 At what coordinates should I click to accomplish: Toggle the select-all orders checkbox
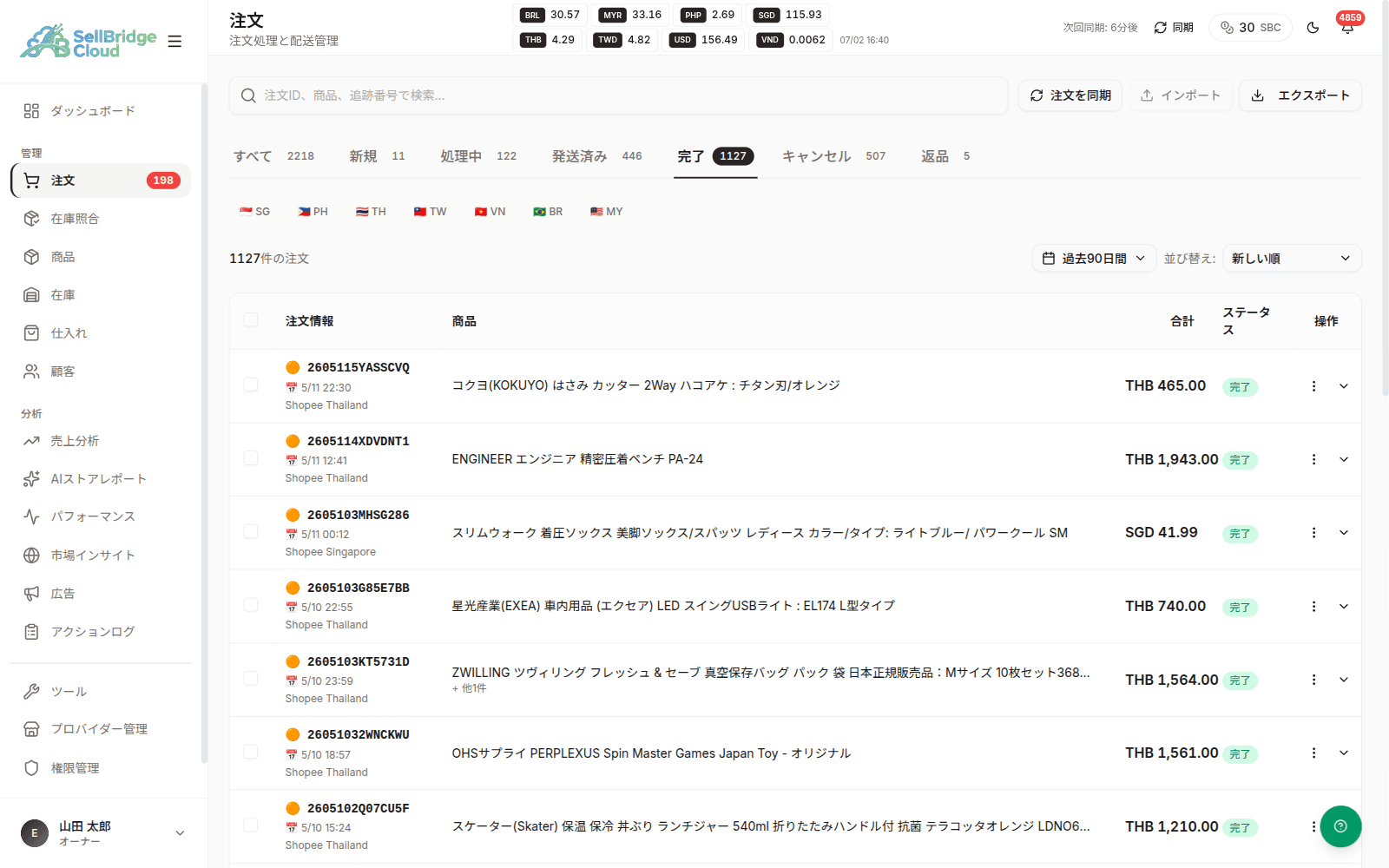(251, 319)
